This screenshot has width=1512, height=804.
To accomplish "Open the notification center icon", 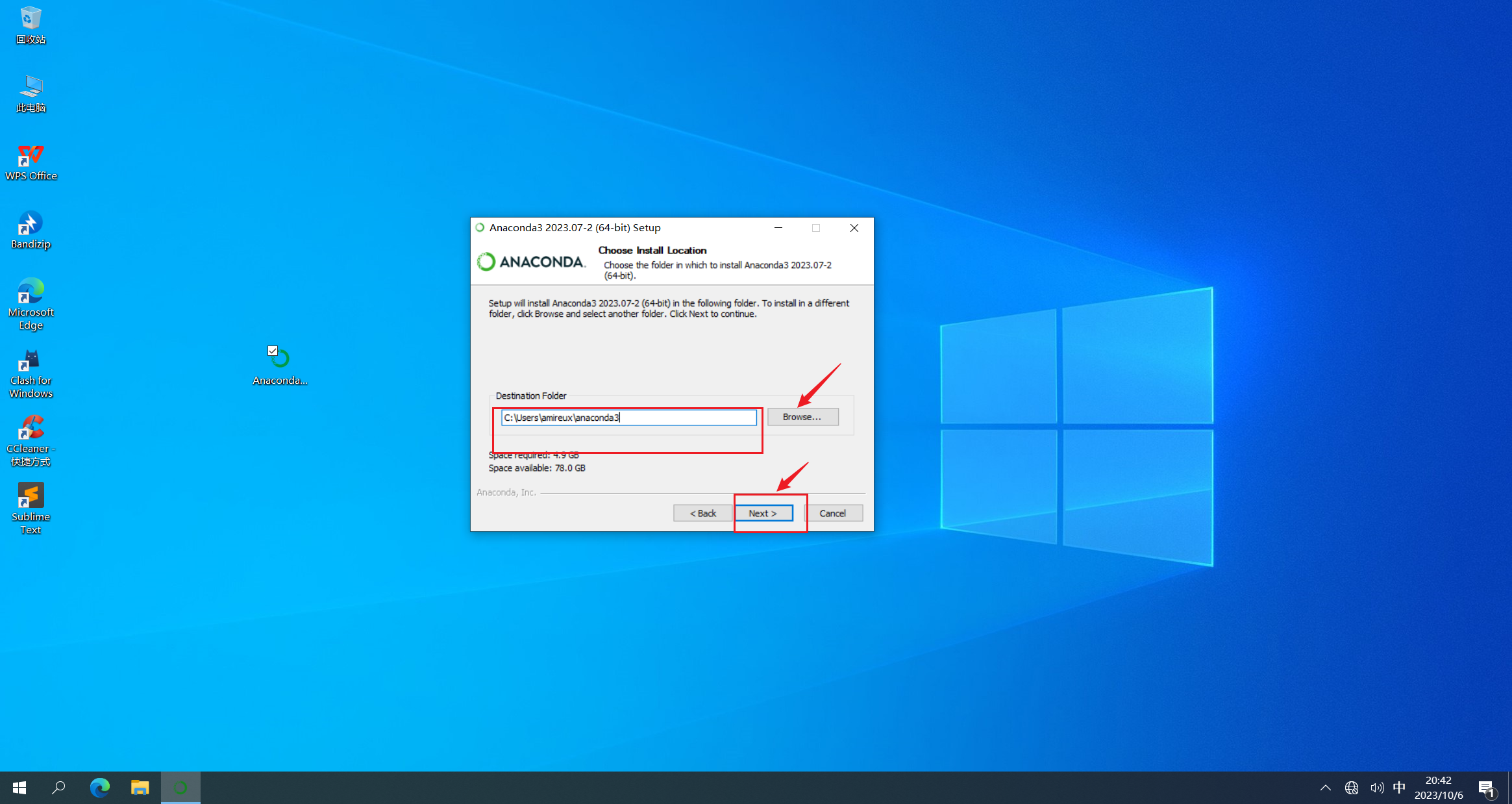I will tap(1486, 788).
